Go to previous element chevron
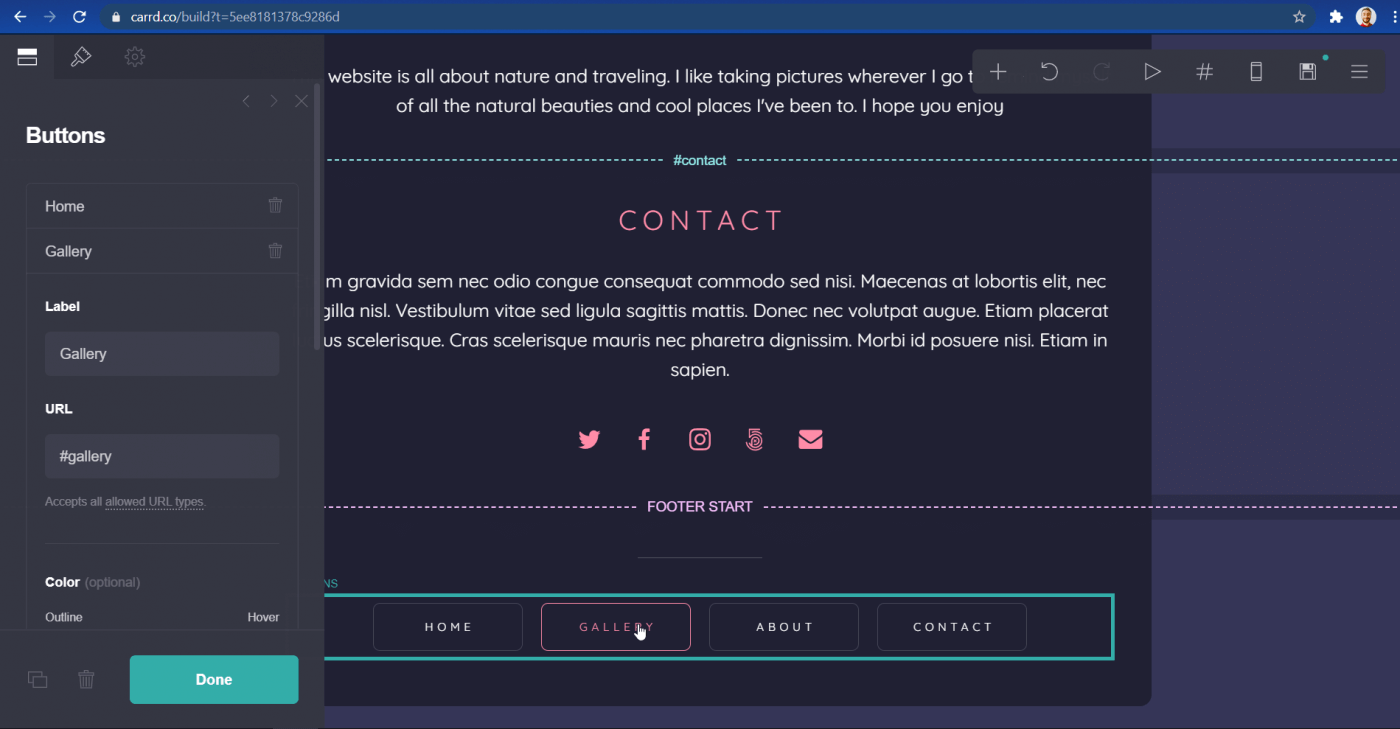 (x=246, y=101)
